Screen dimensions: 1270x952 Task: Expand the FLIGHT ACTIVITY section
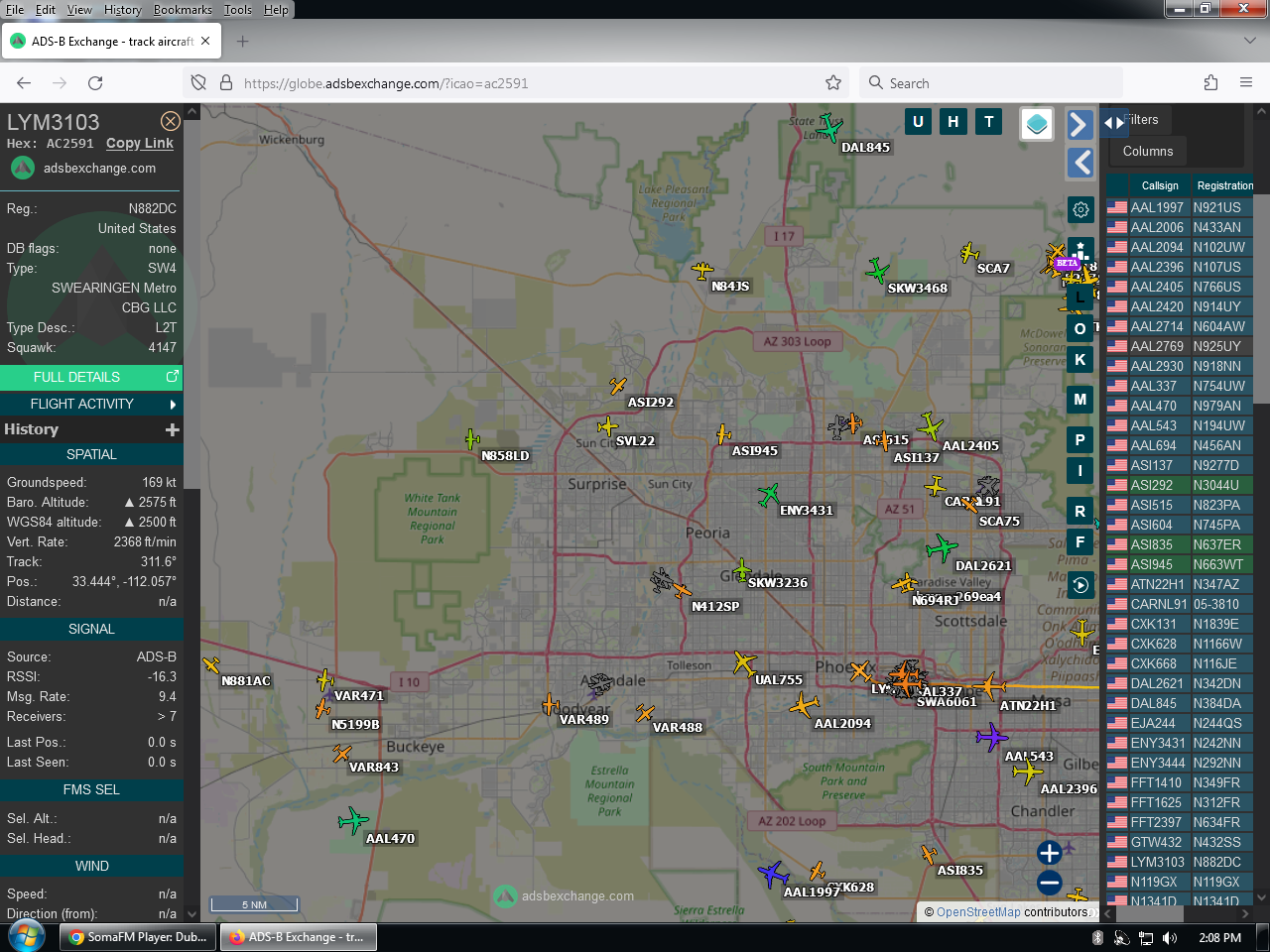(91, 404)
